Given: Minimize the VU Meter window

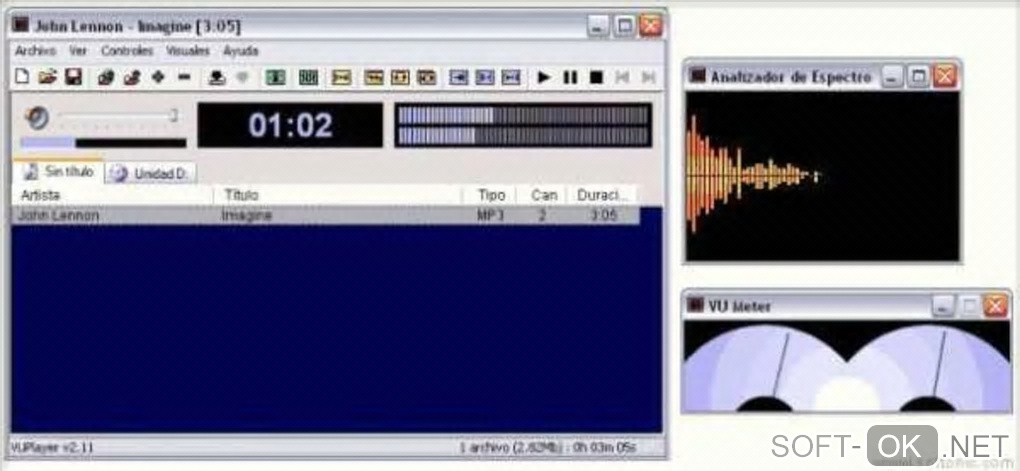Looking at the screenshot, I should pyautogui.click(x=943, y=305).
